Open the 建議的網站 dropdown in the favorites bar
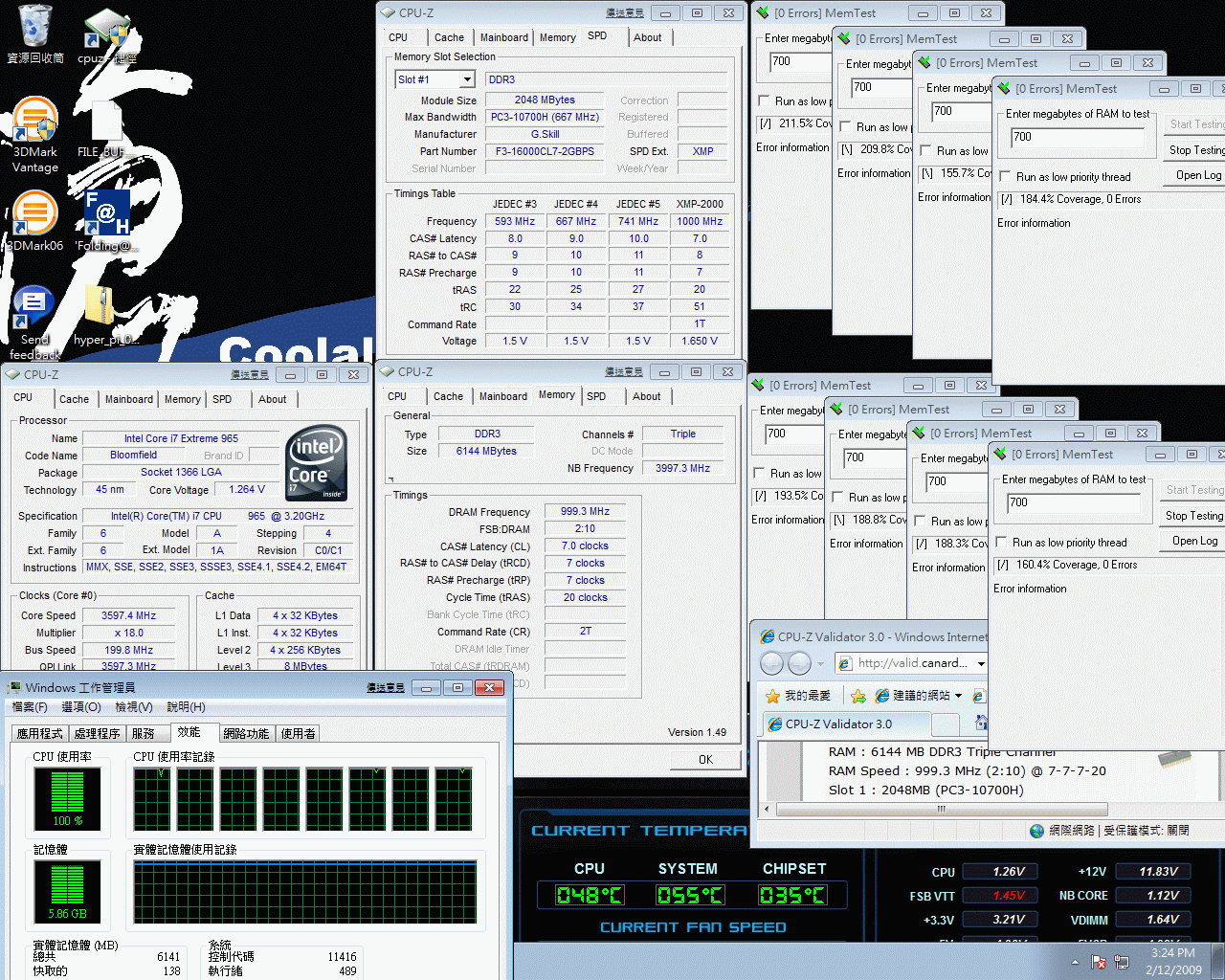1225x980 pixels. tap(958, 696)
